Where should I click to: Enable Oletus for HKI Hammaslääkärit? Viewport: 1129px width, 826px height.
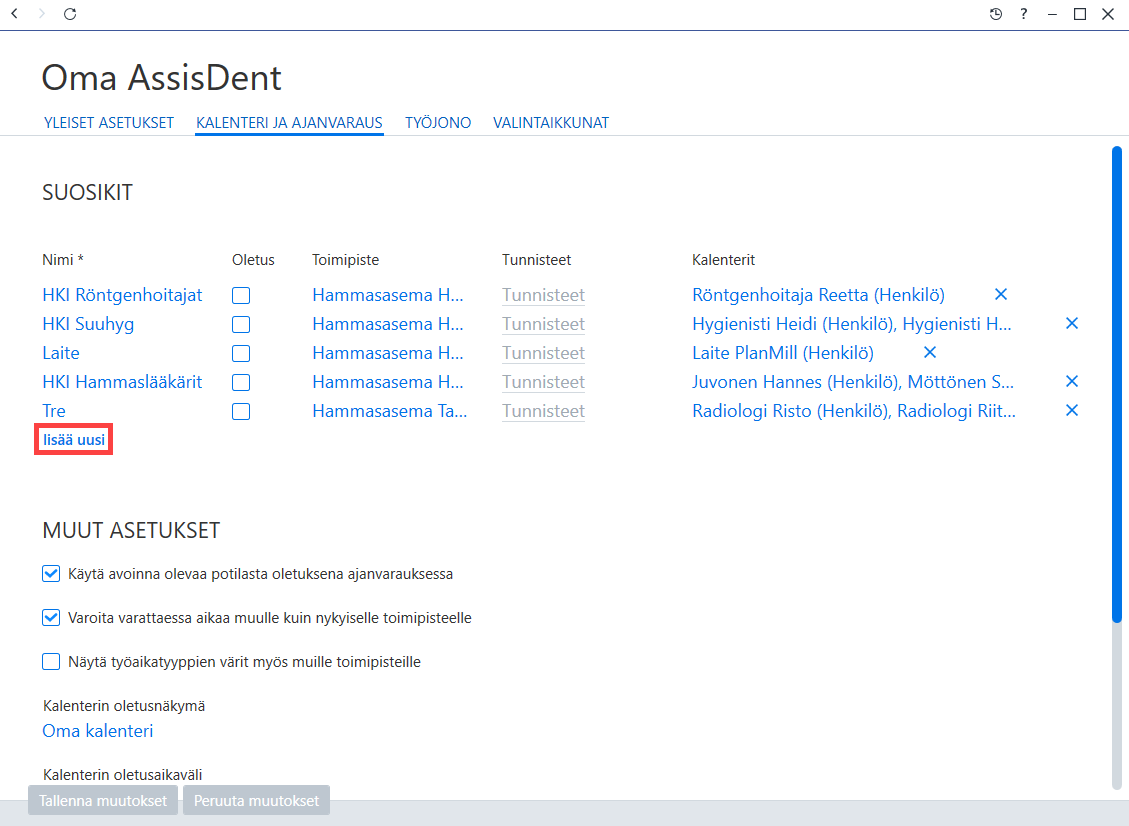coord(241,382)
